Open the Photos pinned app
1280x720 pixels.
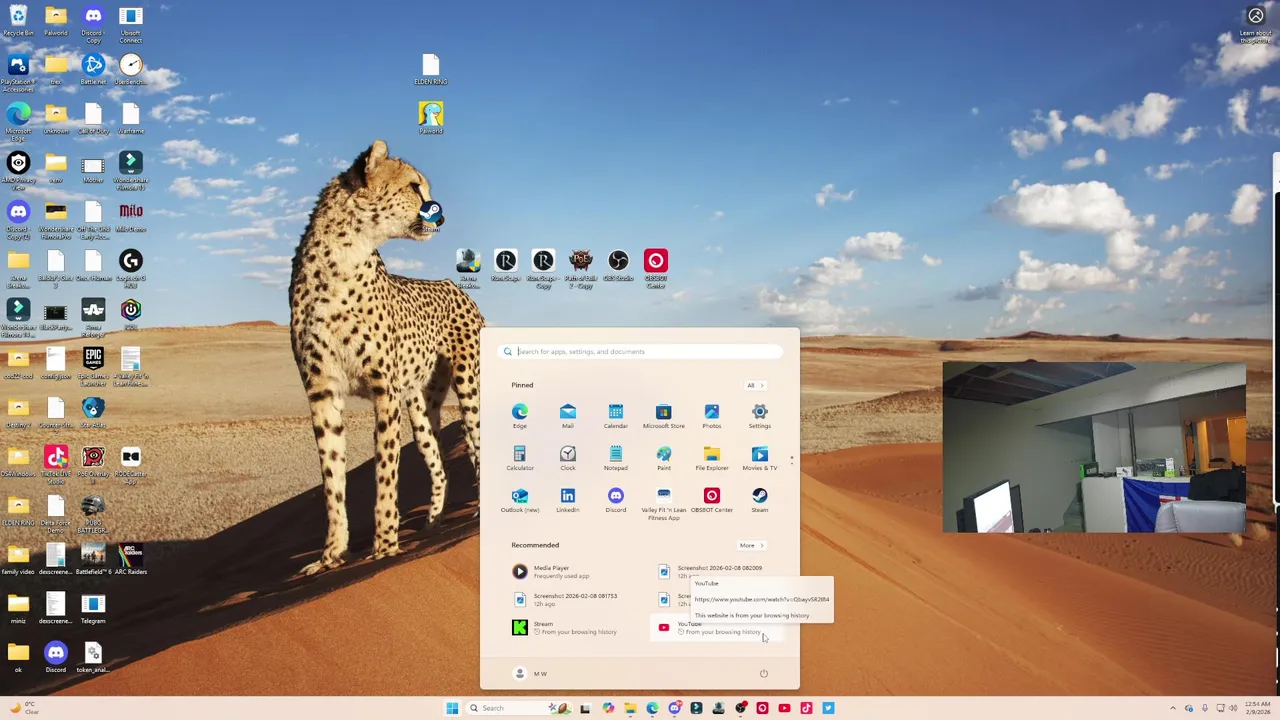pos(712,416)
